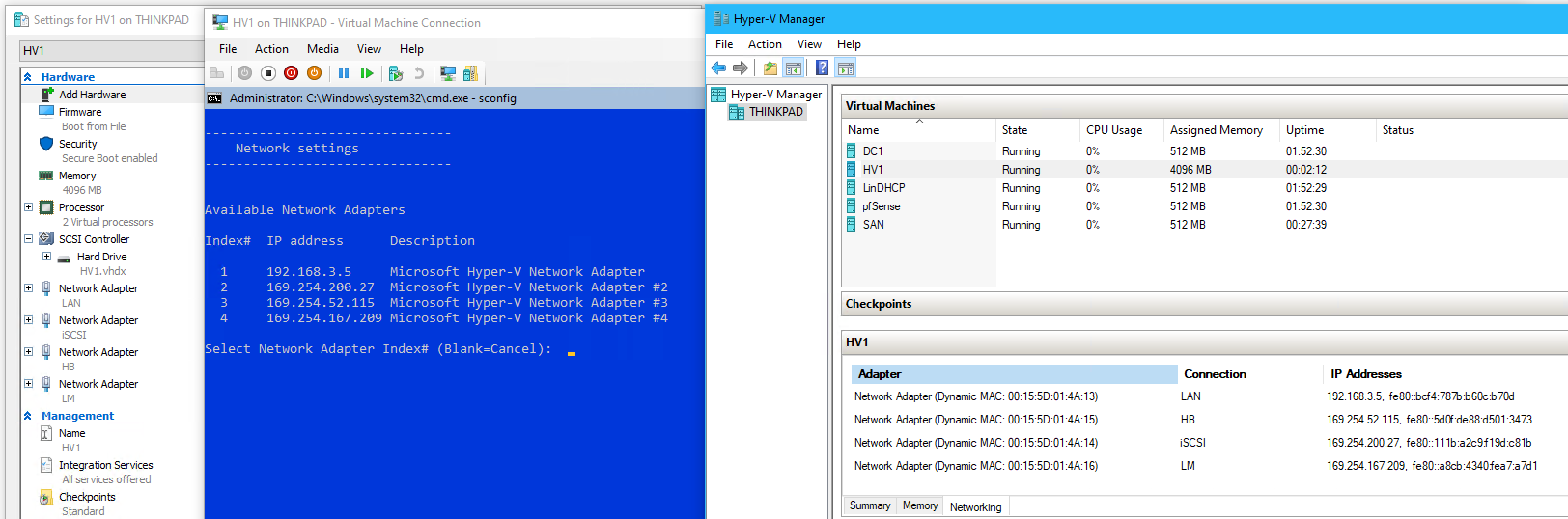The width and height of the screenshot is (1568, 519).
Task: Expand the LAN Network Adapter node
Action: pyautogui.click(x=29, y=288)
